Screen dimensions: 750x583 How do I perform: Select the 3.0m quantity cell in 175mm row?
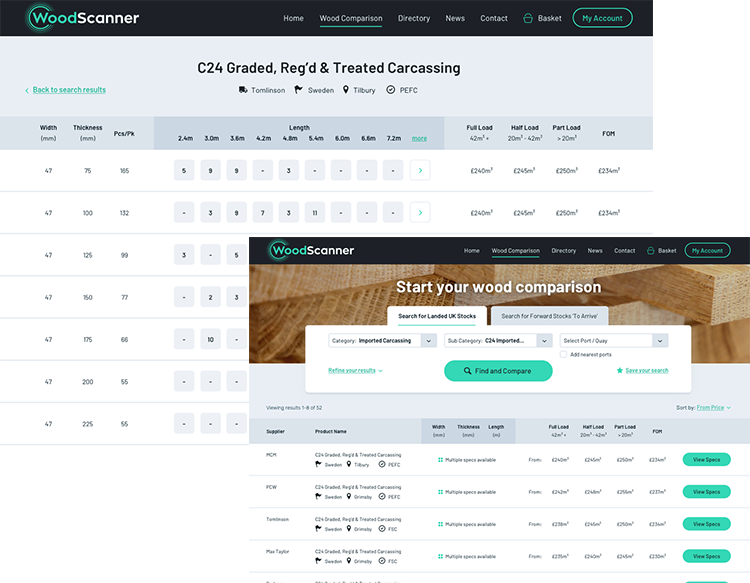point(211,340)
